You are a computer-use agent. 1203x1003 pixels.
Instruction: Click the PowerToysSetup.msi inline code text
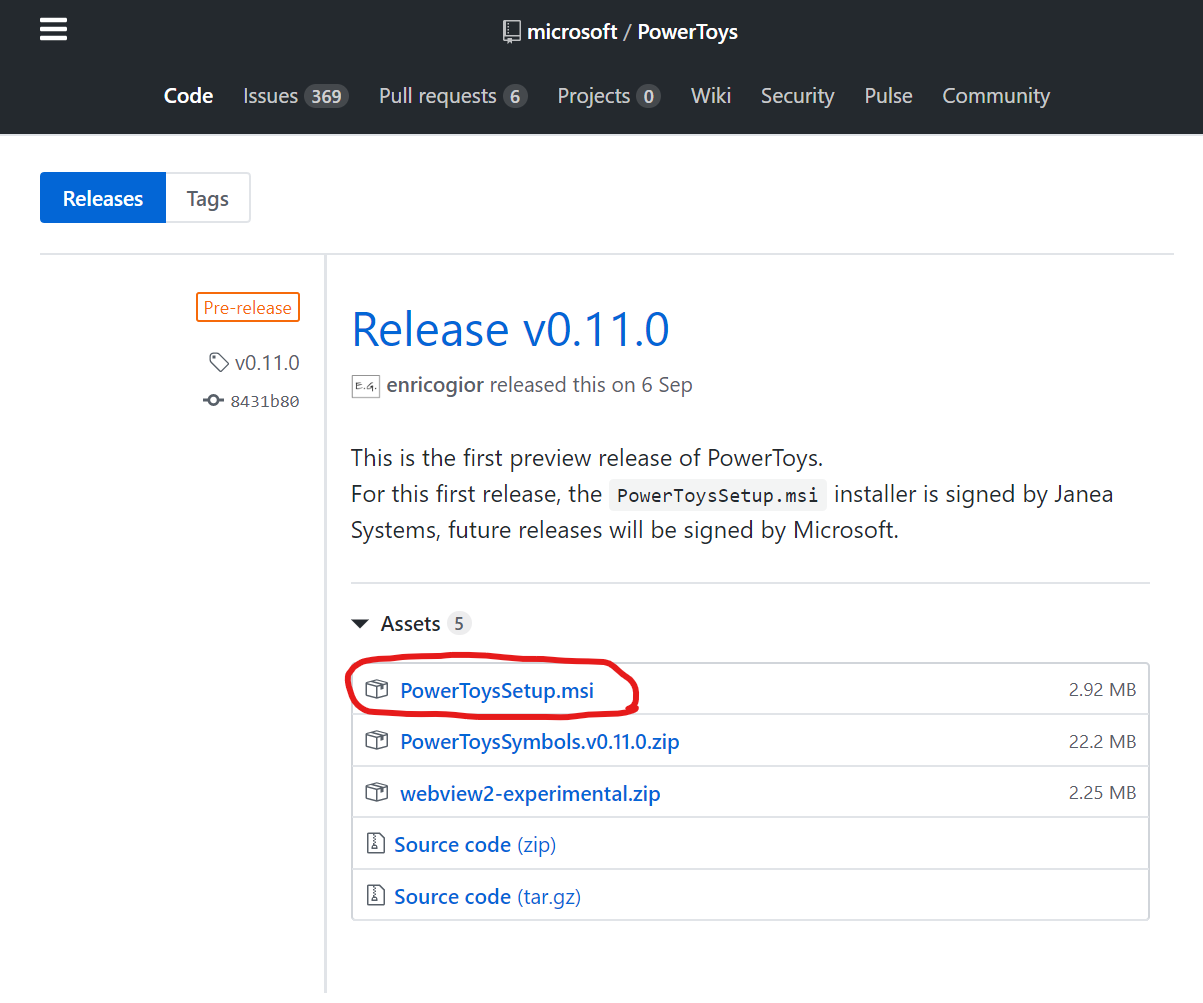tap(718, 495)
